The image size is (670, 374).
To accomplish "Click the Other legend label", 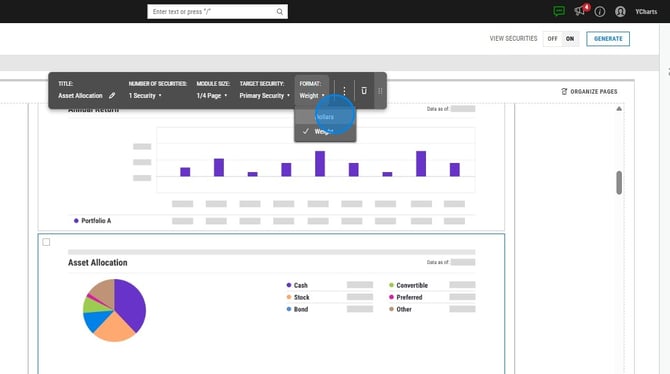I will coord(404,309).
